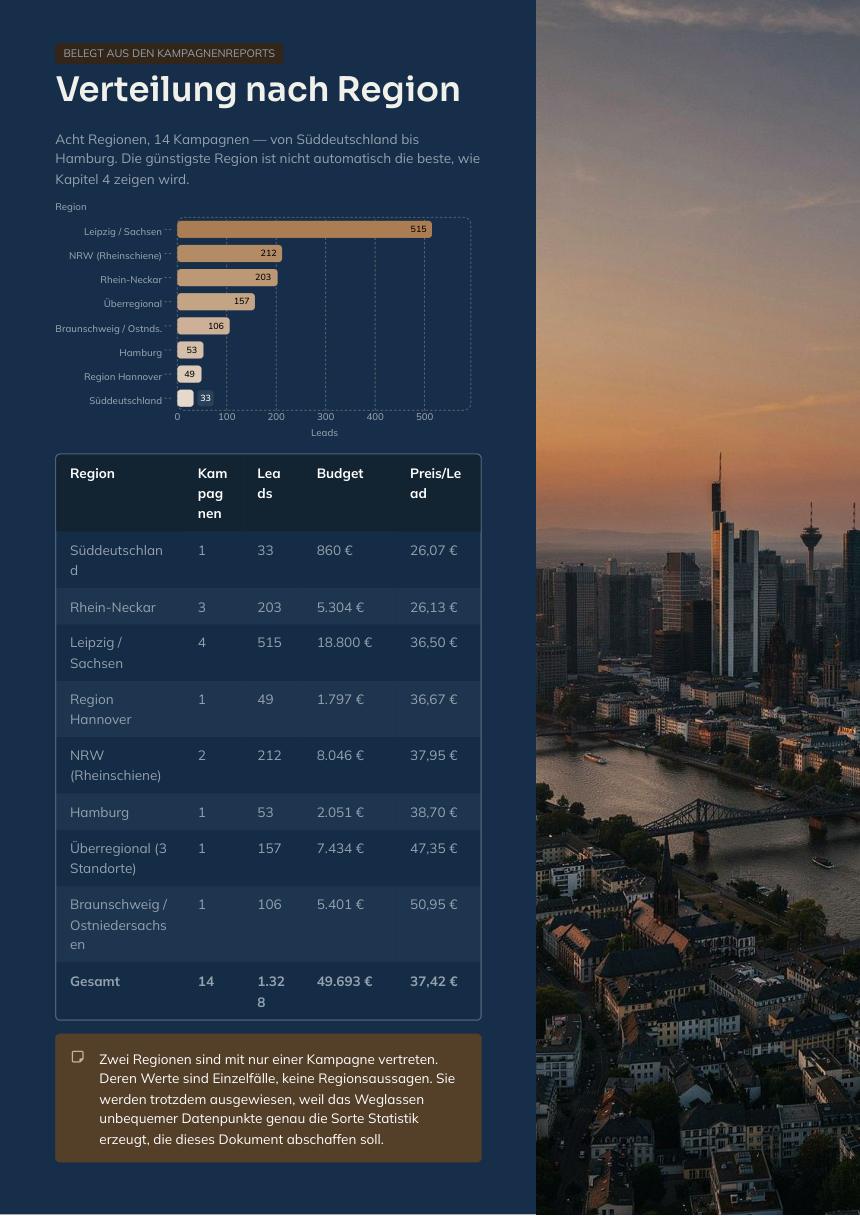Image resolution: width=860 pixels, height=1216 pixels.
Task: Click price cell '36,50 €'
Action: point(434,642)
